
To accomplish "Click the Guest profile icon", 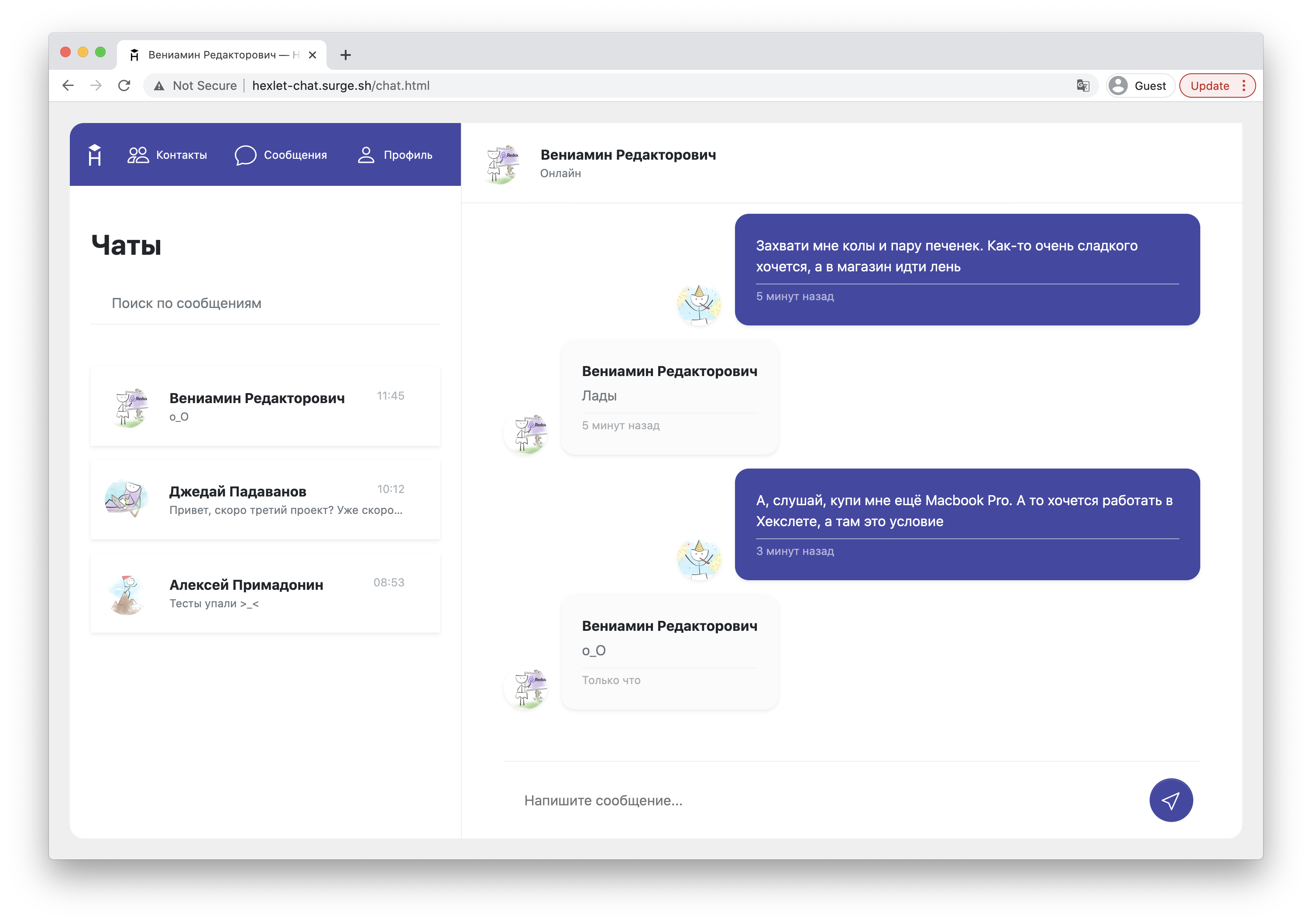I will pyautogui.click(x=1118, y=85).
